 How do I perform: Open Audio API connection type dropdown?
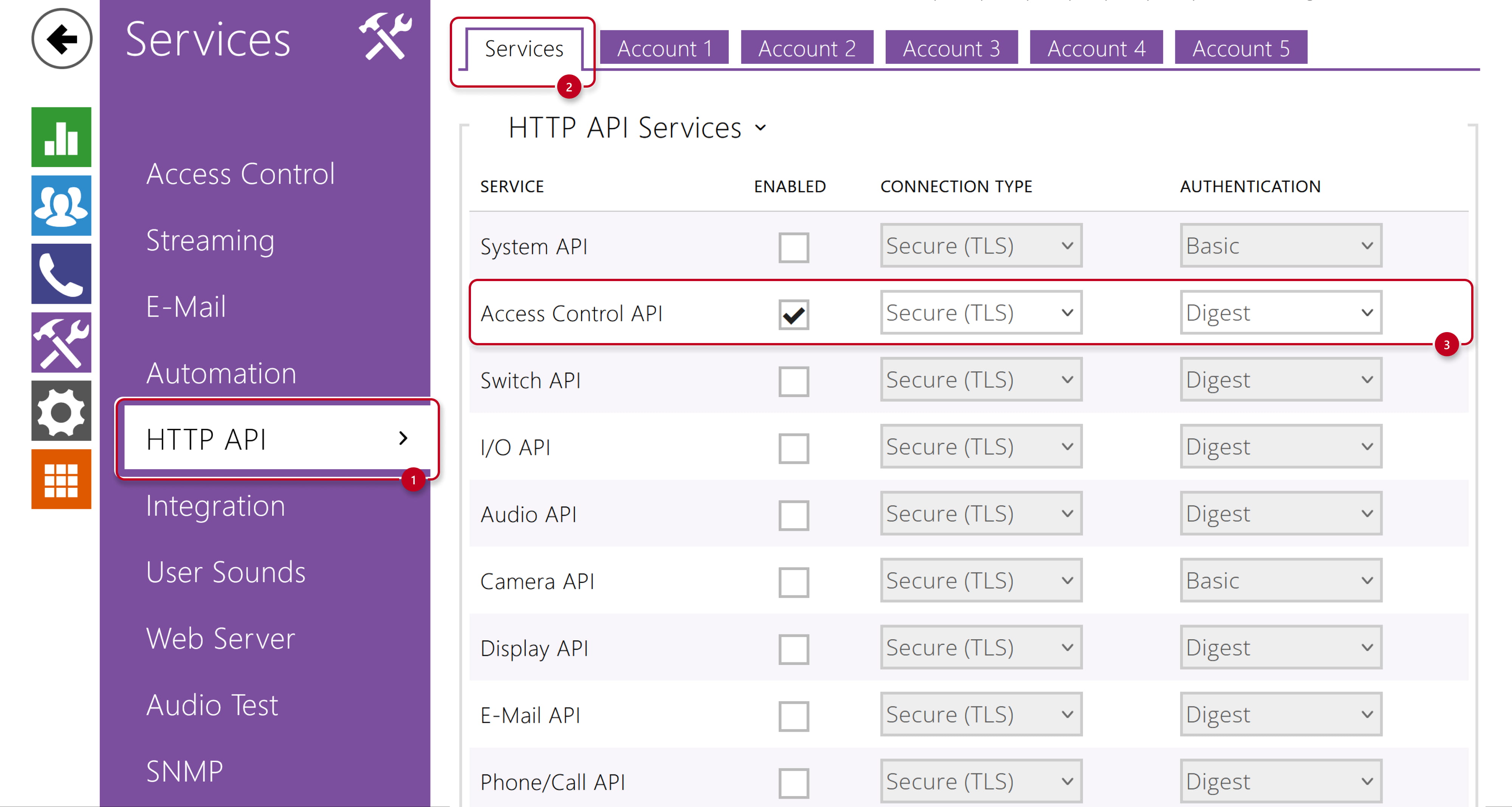point(981,513)
